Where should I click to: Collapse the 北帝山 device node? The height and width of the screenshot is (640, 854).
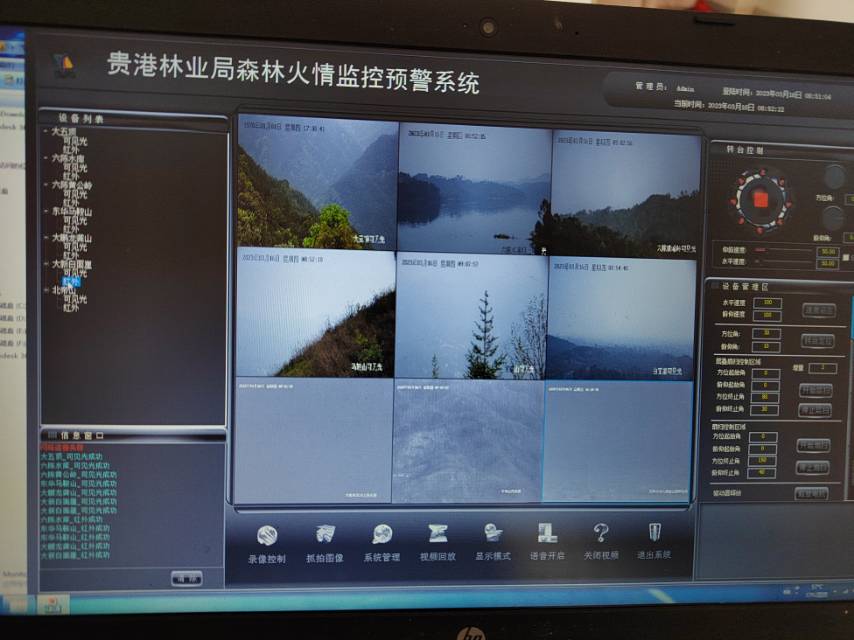pyautogui.click(x=47, y=291)
